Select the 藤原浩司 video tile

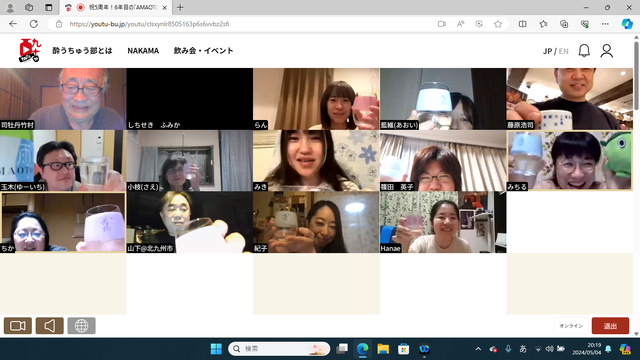click(x=570, y=99)
